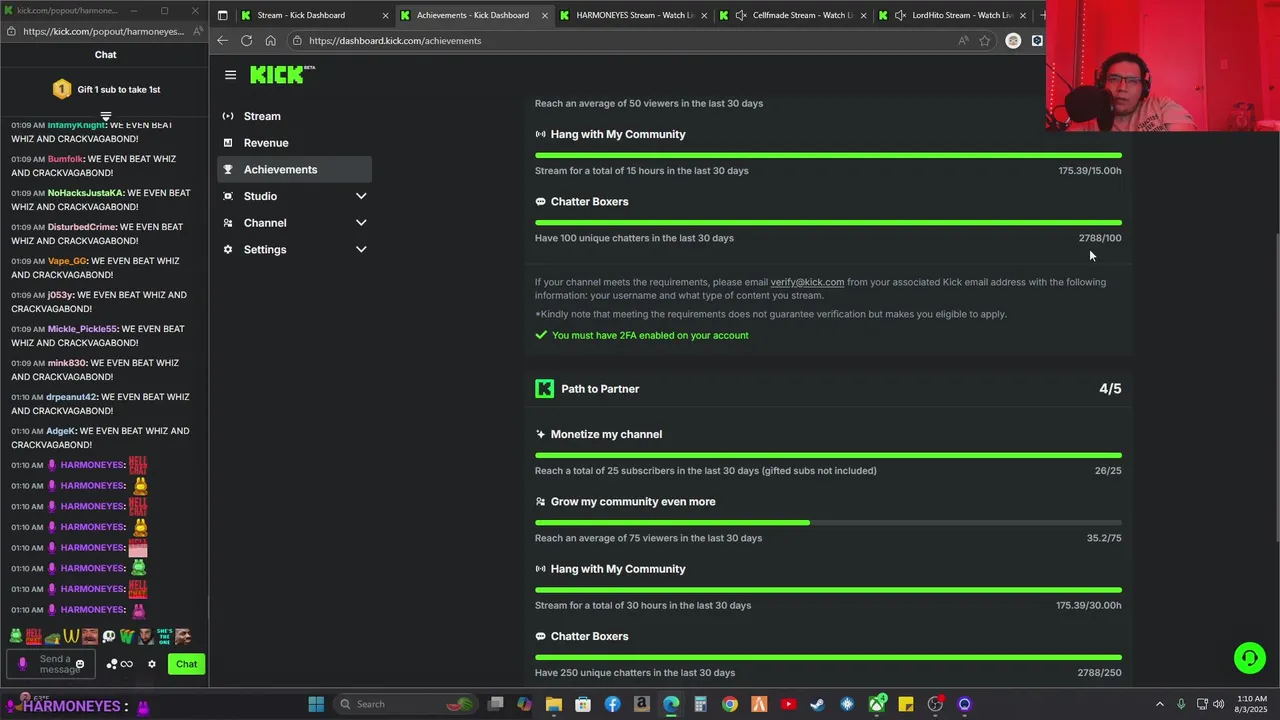Expand the Settings sidebar section
This screenshot has width=1280, height=720.
(294, 249)
